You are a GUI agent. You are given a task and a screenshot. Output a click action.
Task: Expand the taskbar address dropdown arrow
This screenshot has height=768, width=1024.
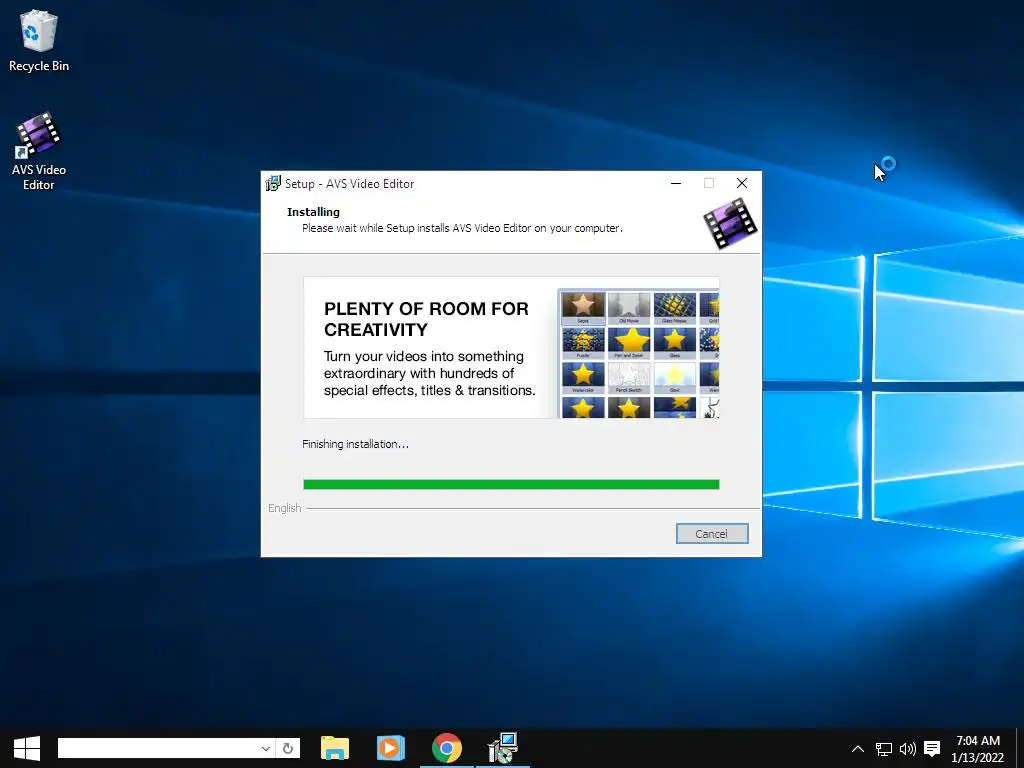266,748
